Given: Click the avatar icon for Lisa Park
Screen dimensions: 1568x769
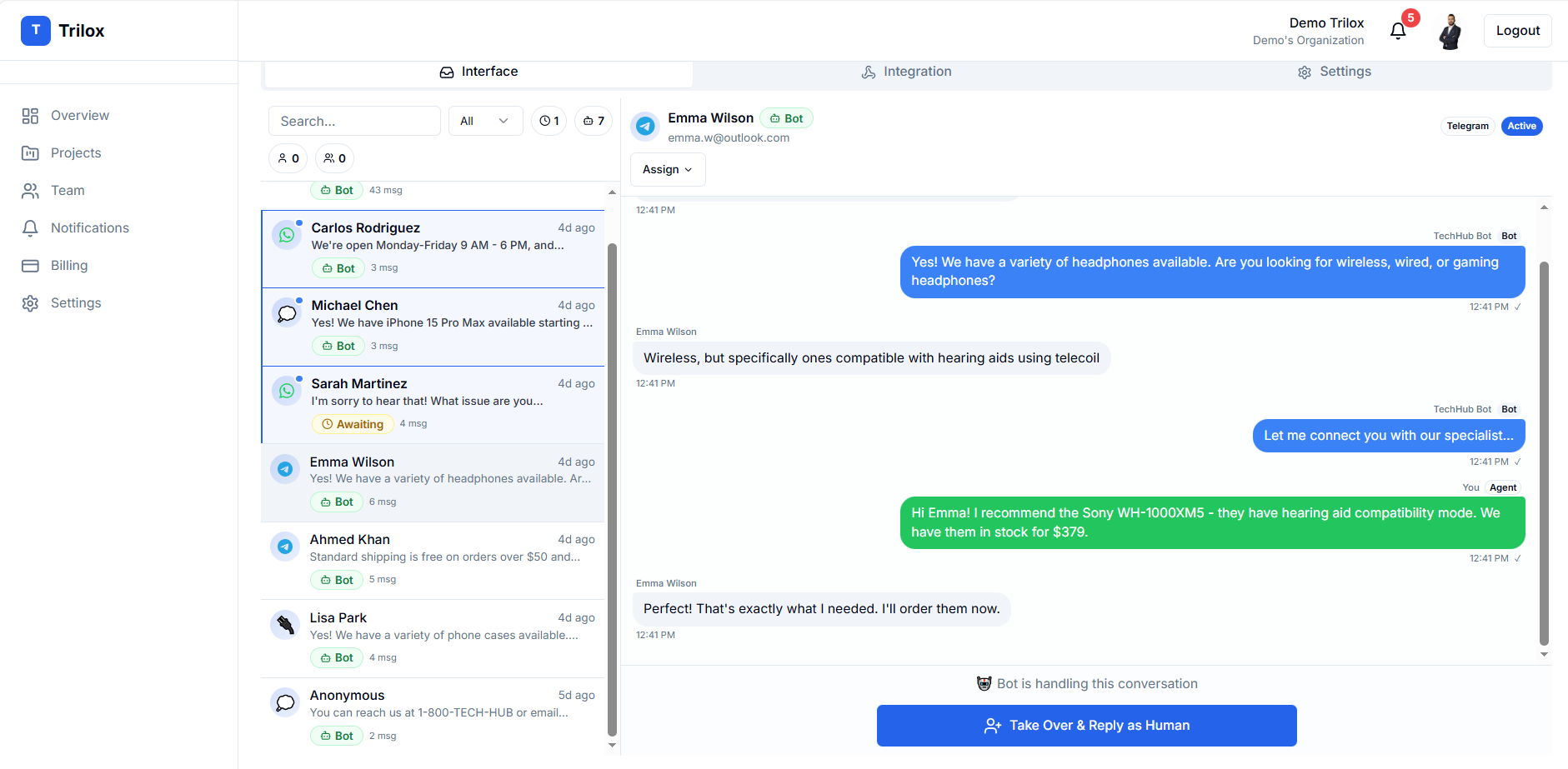Looking at the screenshot, I should (285, 625).
